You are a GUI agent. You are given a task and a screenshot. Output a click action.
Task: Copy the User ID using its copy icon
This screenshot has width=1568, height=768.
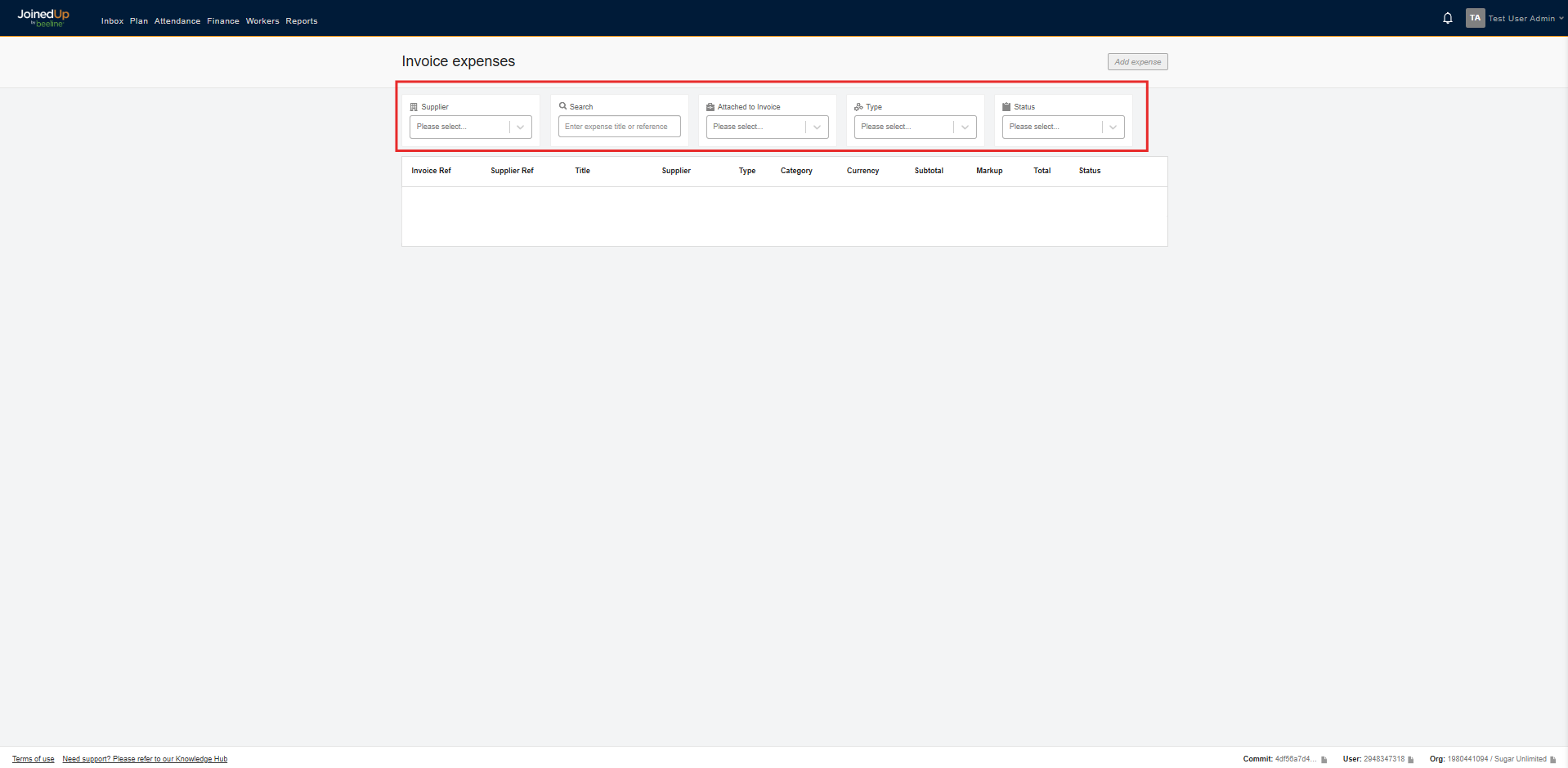(1412, 759)
